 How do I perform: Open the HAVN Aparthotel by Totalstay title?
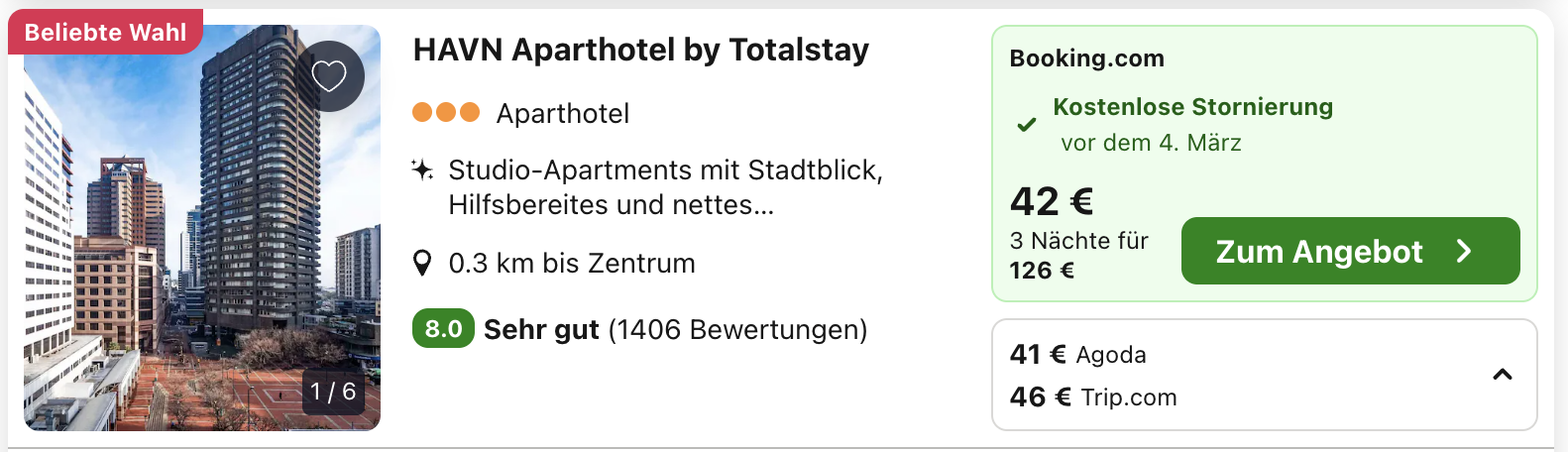[640, 50]
